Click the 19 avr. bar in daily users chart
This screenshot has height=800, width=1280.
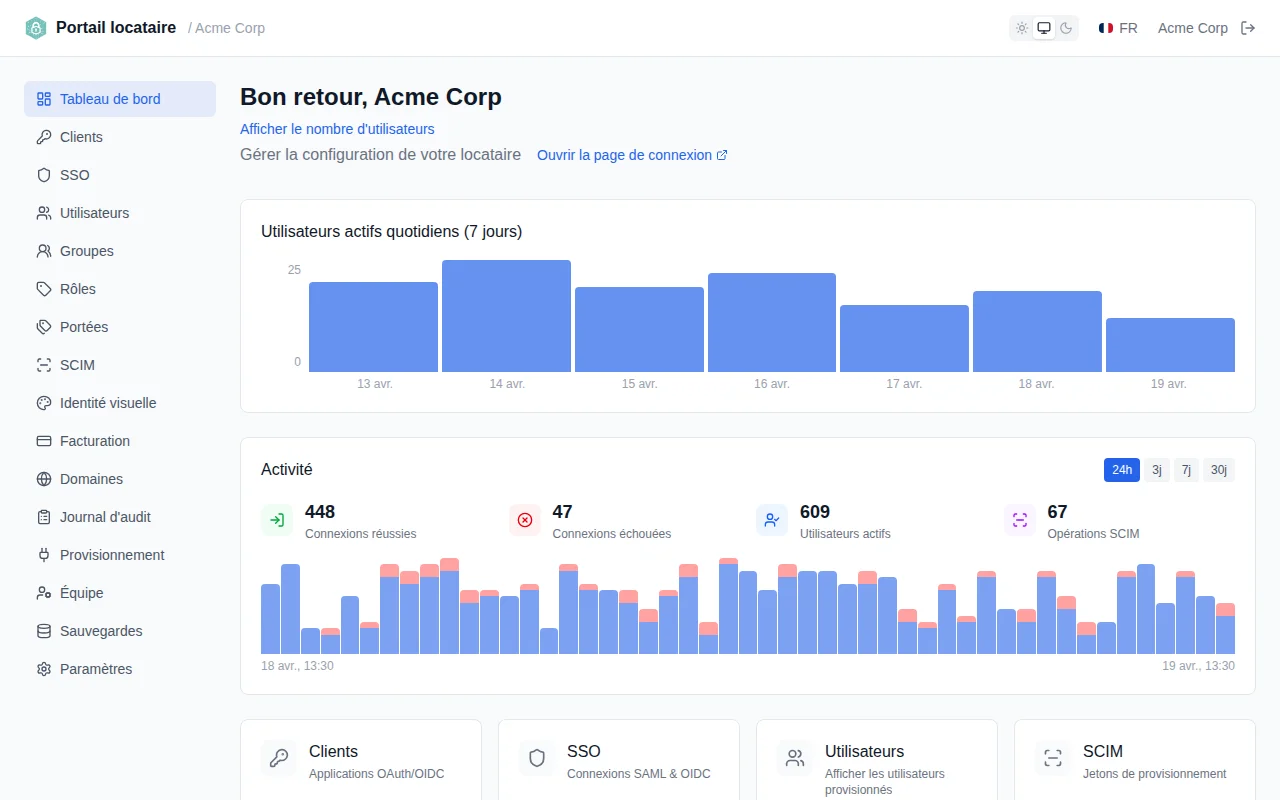tap(1170, 345)
